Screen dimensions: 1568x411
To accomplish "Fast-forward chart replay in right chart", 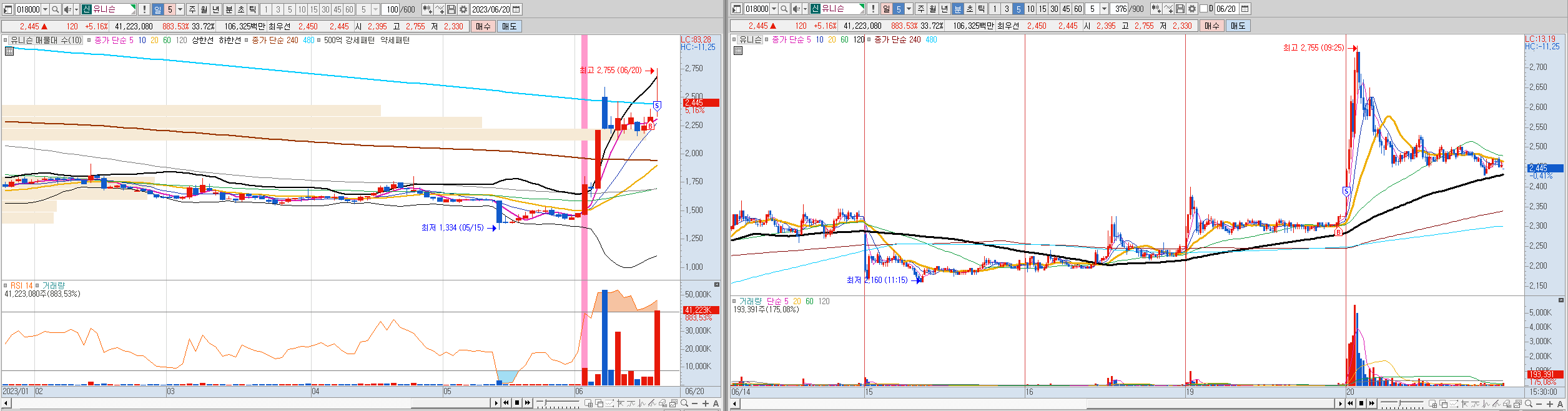I will [1372, 404].
